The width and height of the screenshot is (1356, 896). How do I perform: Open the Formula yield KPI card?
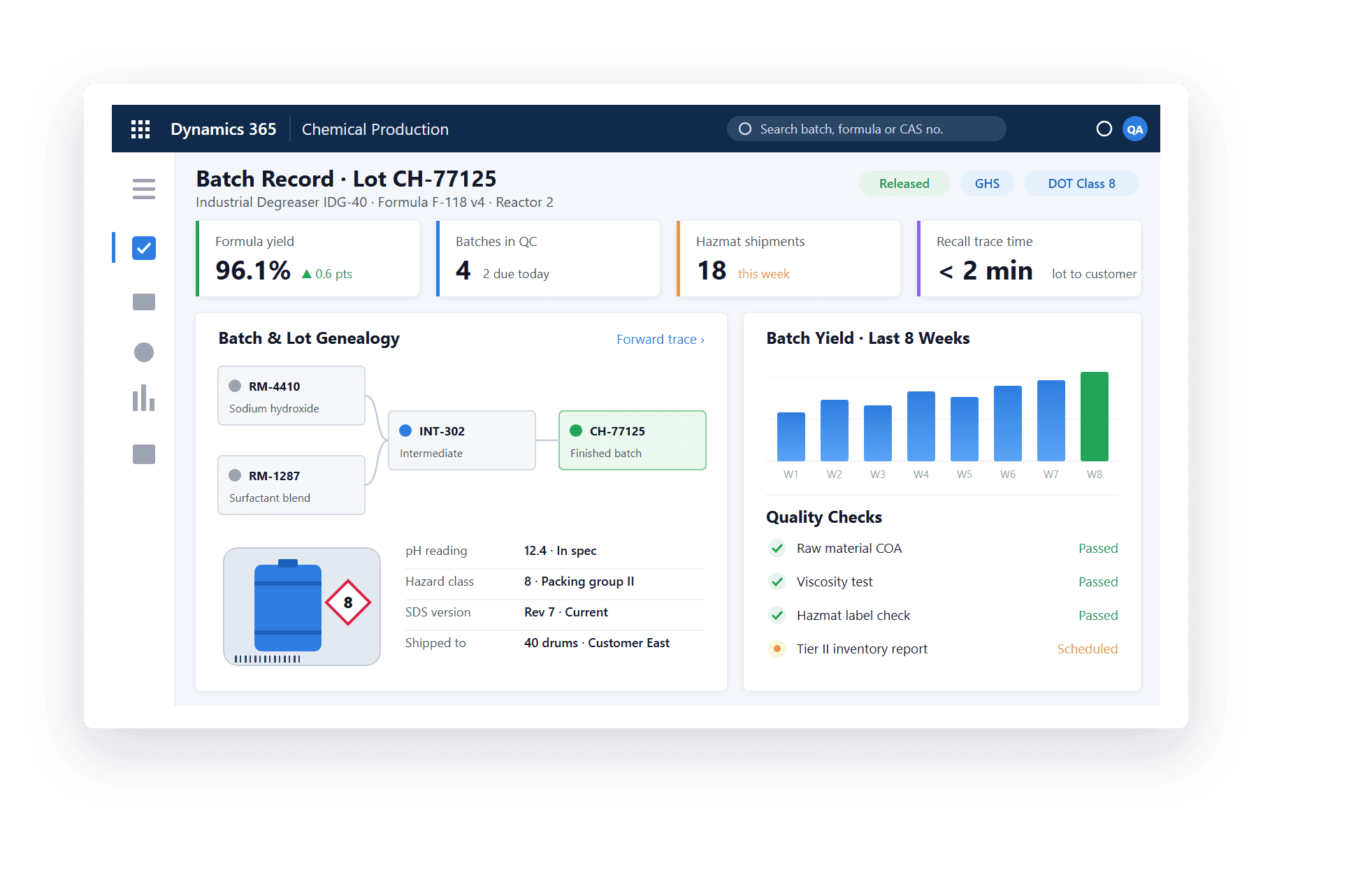click(x=308, y=259)
